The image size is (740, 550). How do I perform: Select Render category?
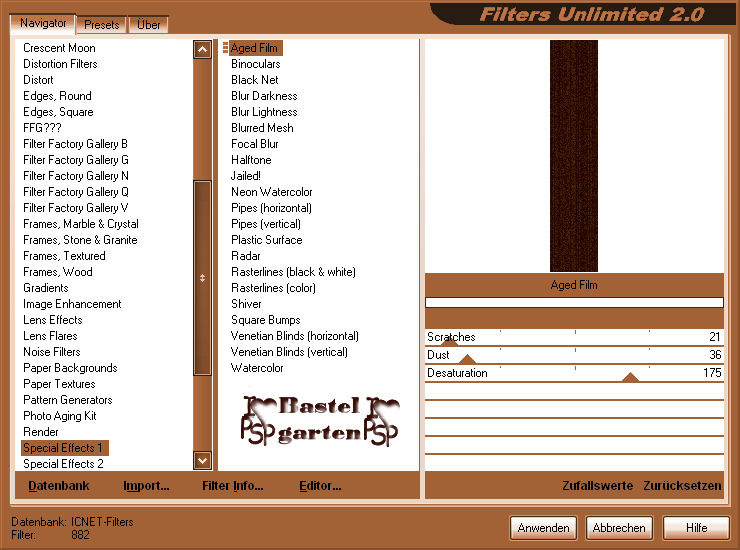coord(41,432)
